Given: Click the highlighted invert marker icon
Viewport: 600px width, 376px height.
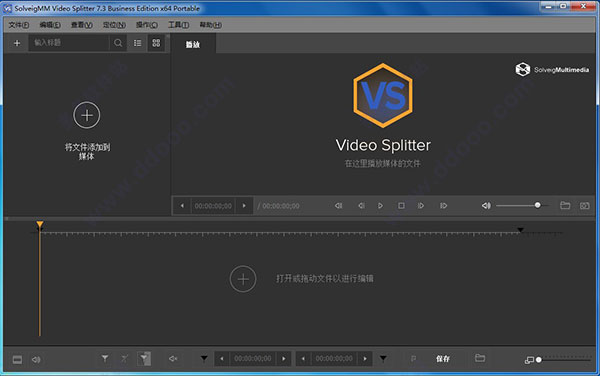Looking at the screenshot, I should 144,358.
